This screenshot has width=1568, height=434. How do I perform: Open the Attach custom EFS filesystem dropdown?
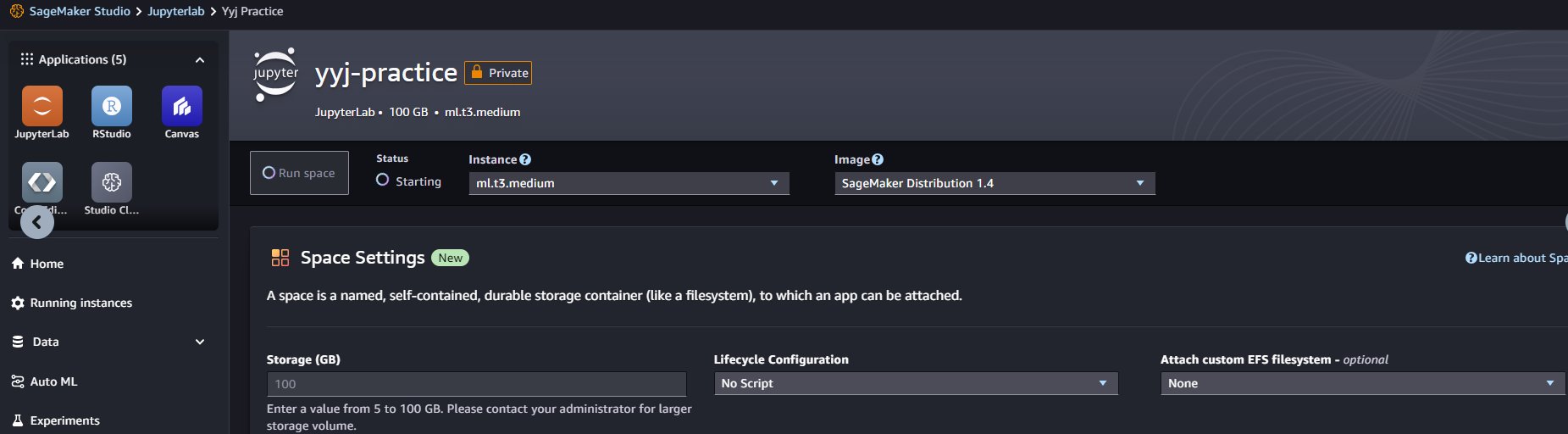[x=1363, y=383]
